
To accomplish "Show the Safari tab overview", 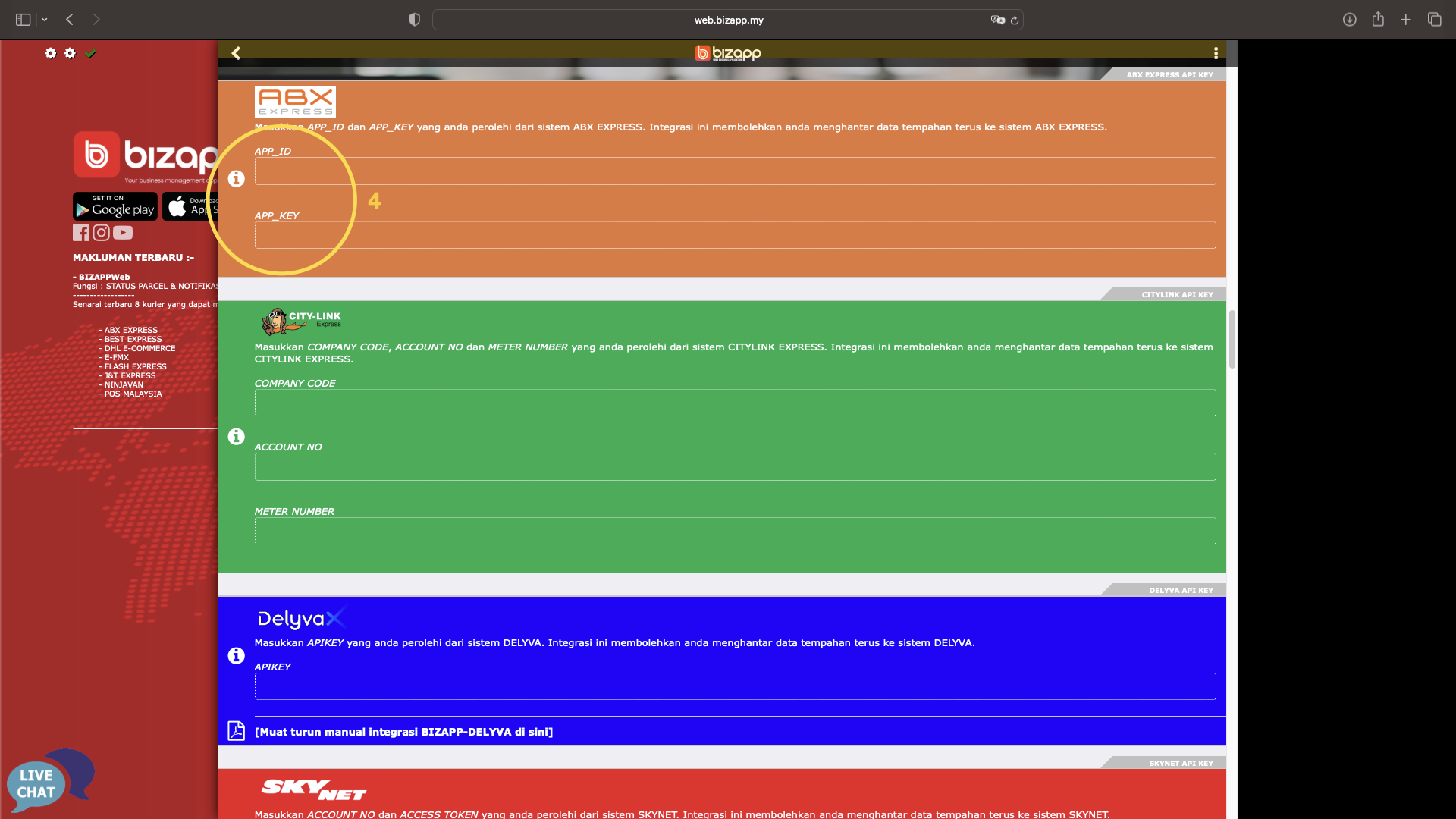I will coord(1435,20).
